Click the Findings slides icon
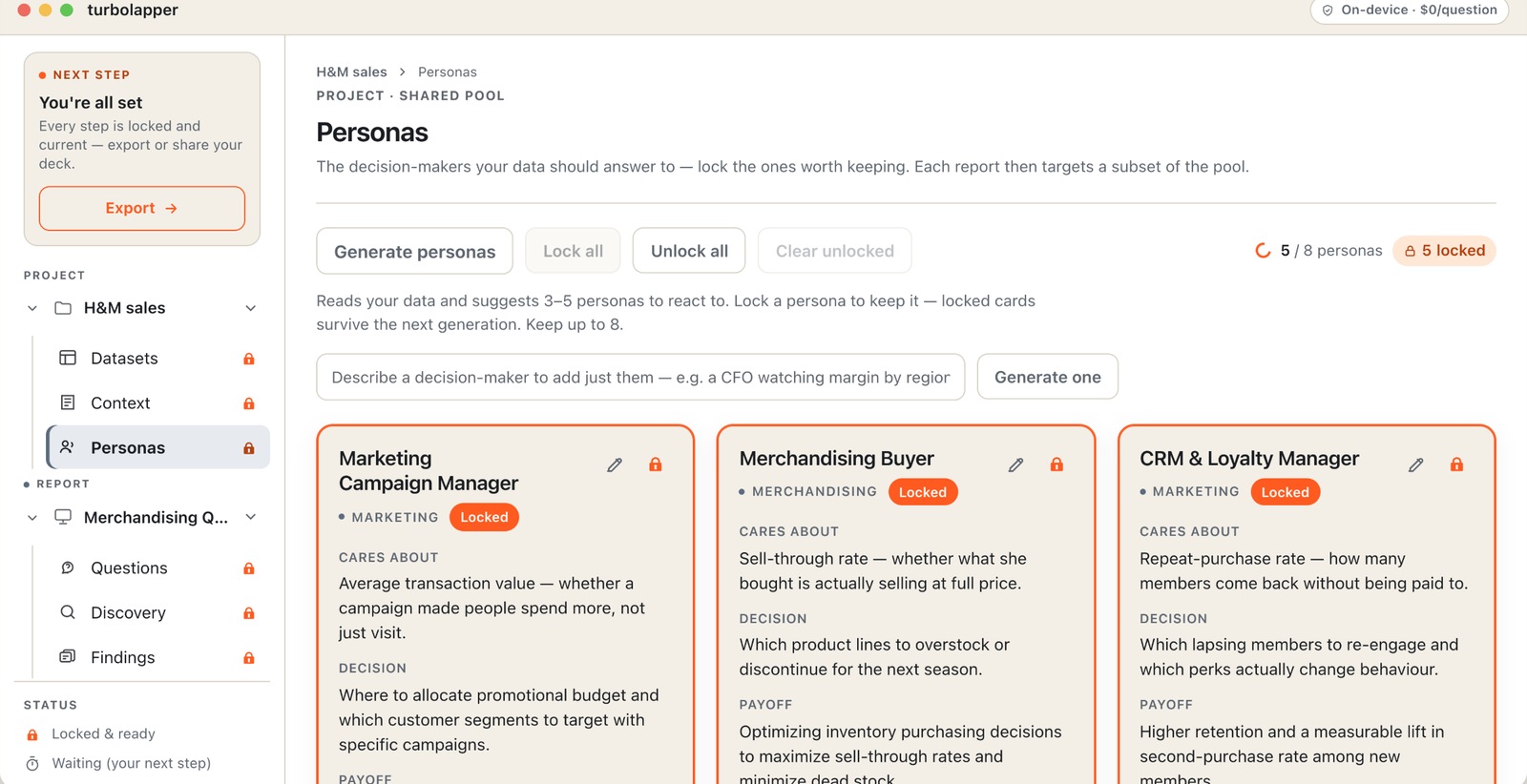The image size is (1527, 784). click(x=68, y=656)
